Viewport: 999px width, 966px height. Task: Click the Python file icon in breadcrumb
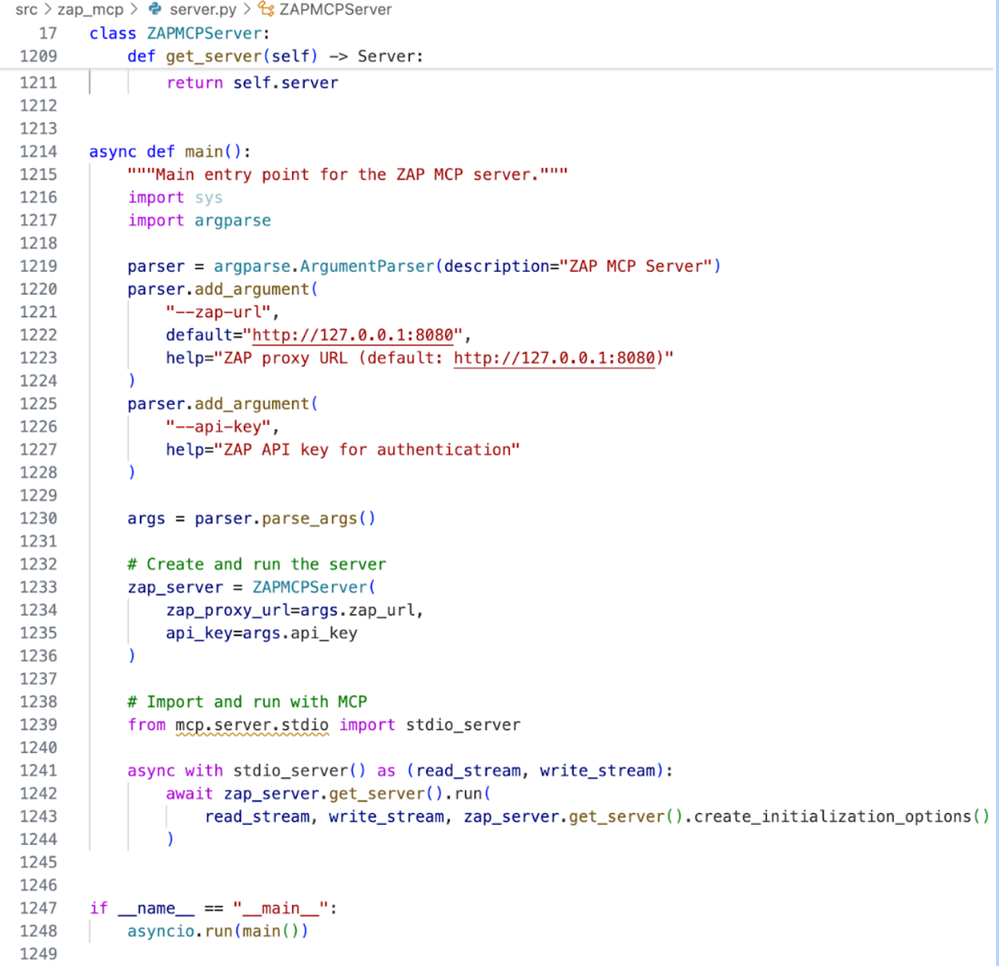coord(155,10)
